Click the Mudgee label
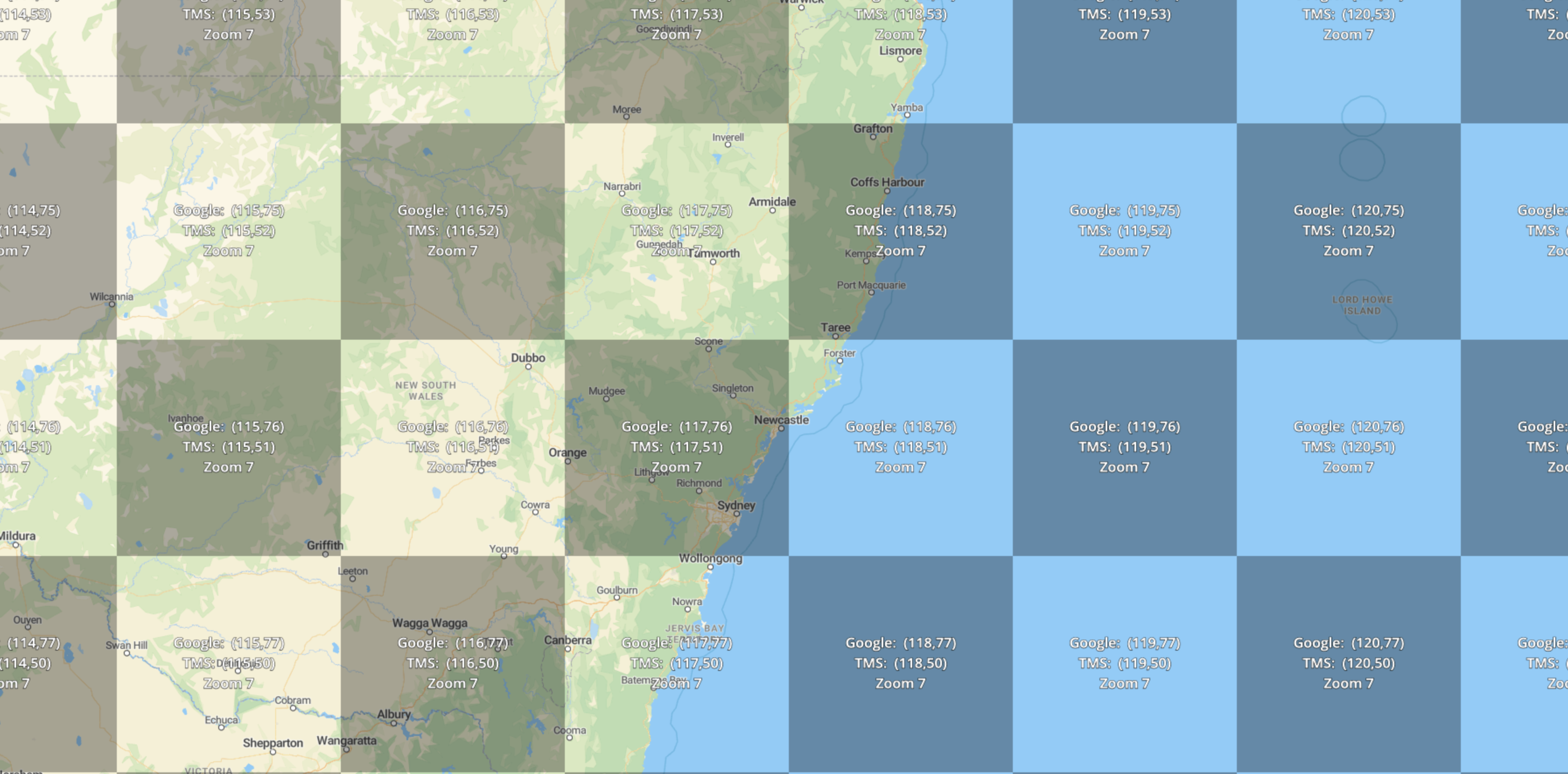The image size is (1568, 774). (606, 391)
